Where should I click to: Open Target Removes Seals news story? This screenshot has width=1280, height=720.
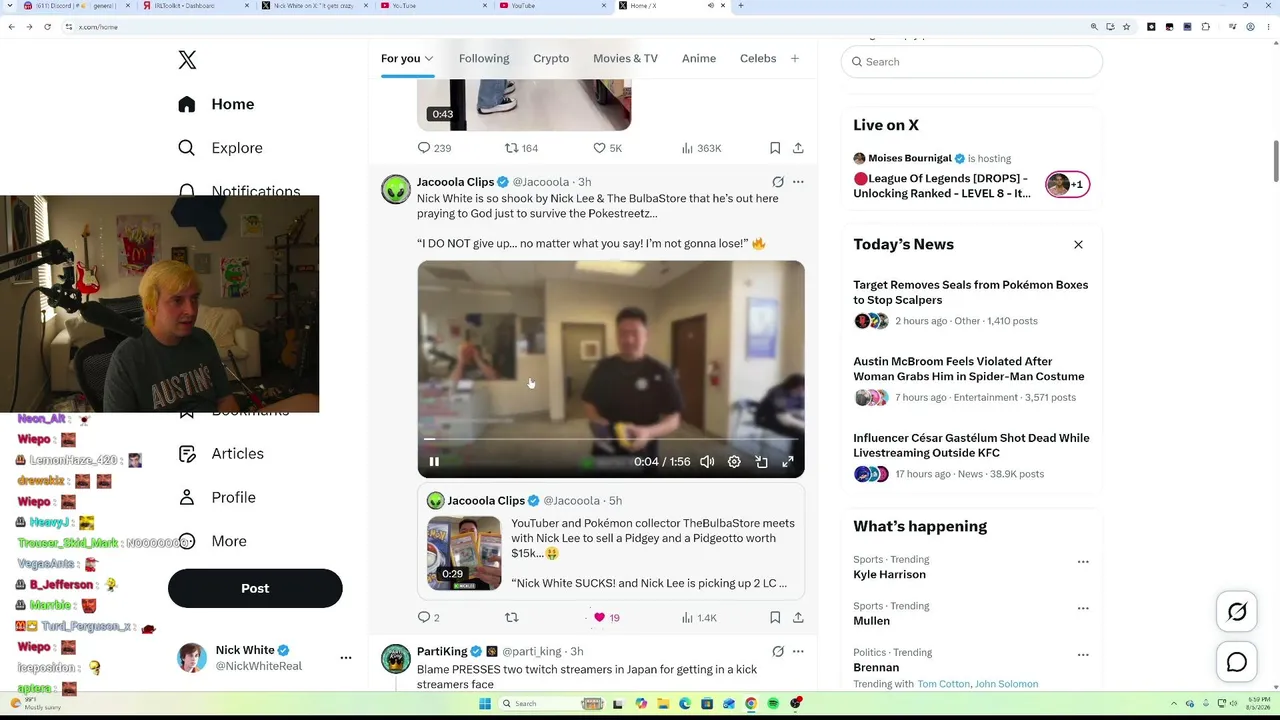970,302
